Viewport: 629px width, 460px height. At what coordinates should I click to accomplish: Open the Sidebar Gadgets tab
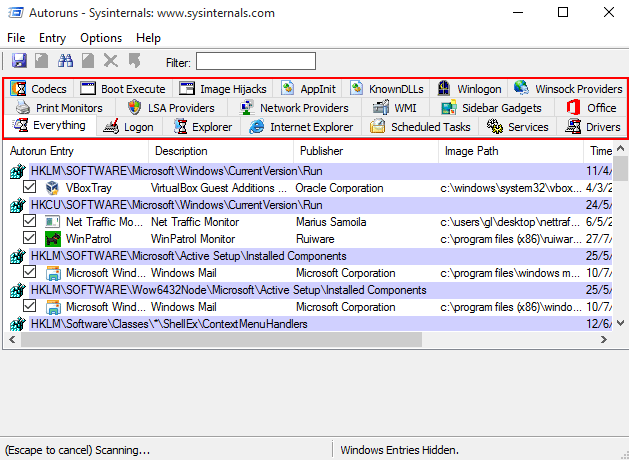coord(492,108)
